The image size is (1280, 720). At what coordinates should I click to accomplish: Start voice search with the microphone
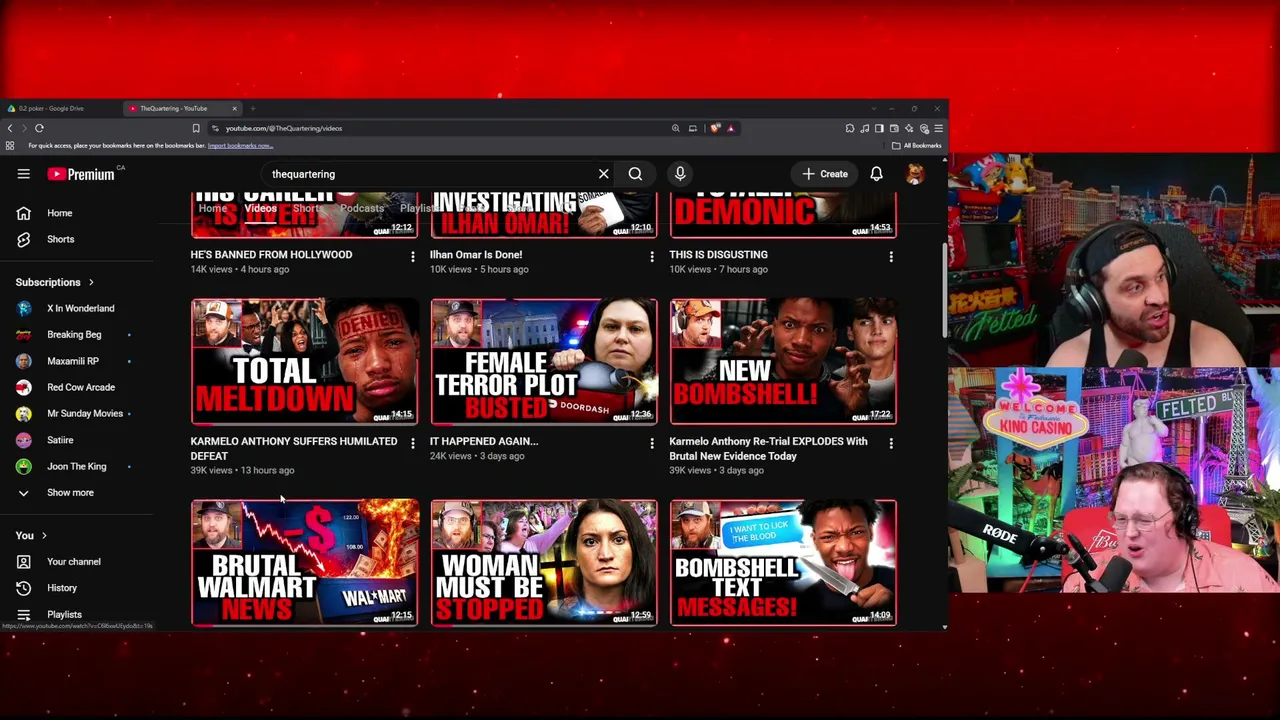(680, 174)
